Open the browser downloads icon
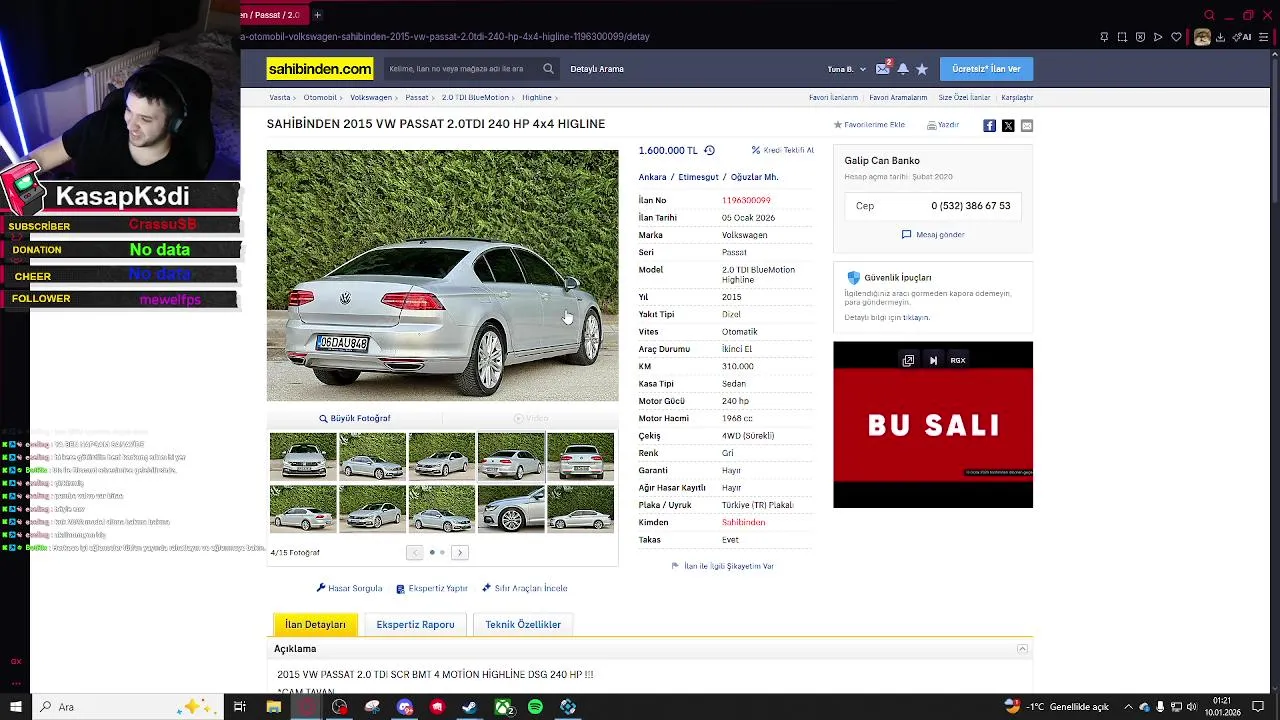This screenshot has height=720, width=1280. (x=1221, y=37)
